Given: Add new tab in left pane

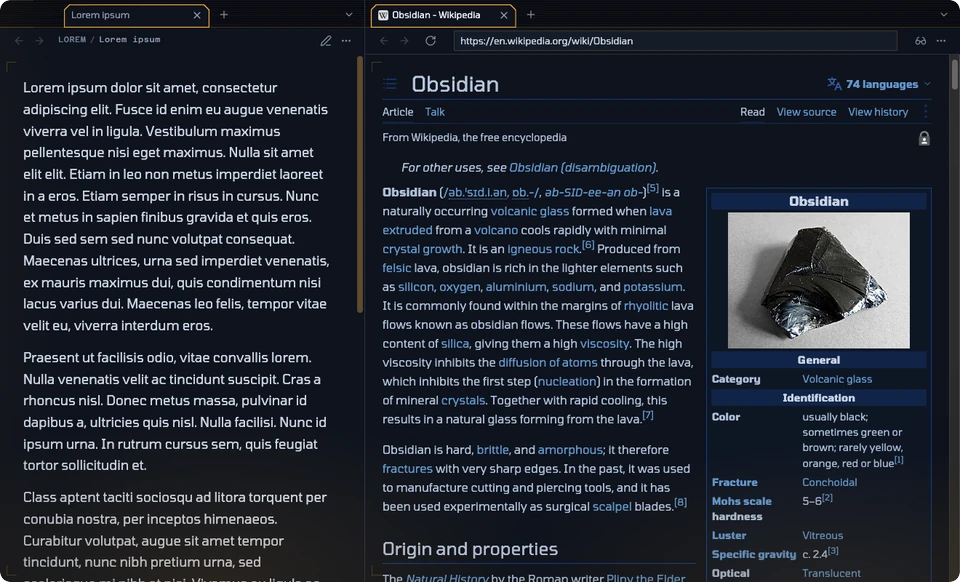Looking at the screenshot, I should point(224,15).
